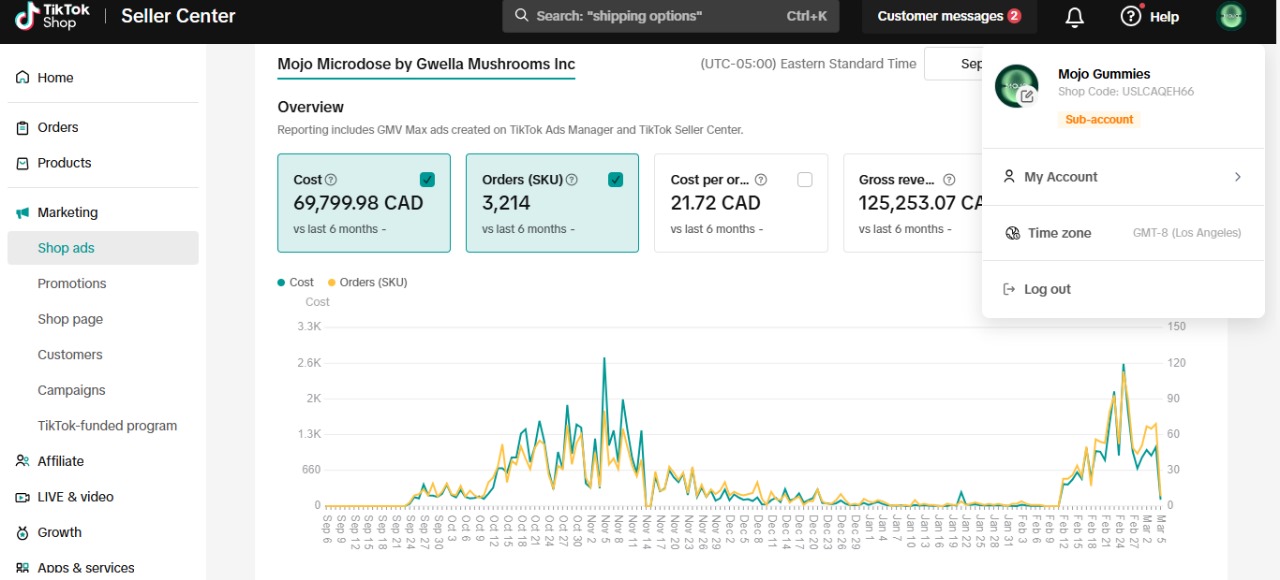Viewport: 1280px width, 580px height.
Task: Uncheck the Orders (SKU) metric checkbox
Action: click(x=615, y=180)
